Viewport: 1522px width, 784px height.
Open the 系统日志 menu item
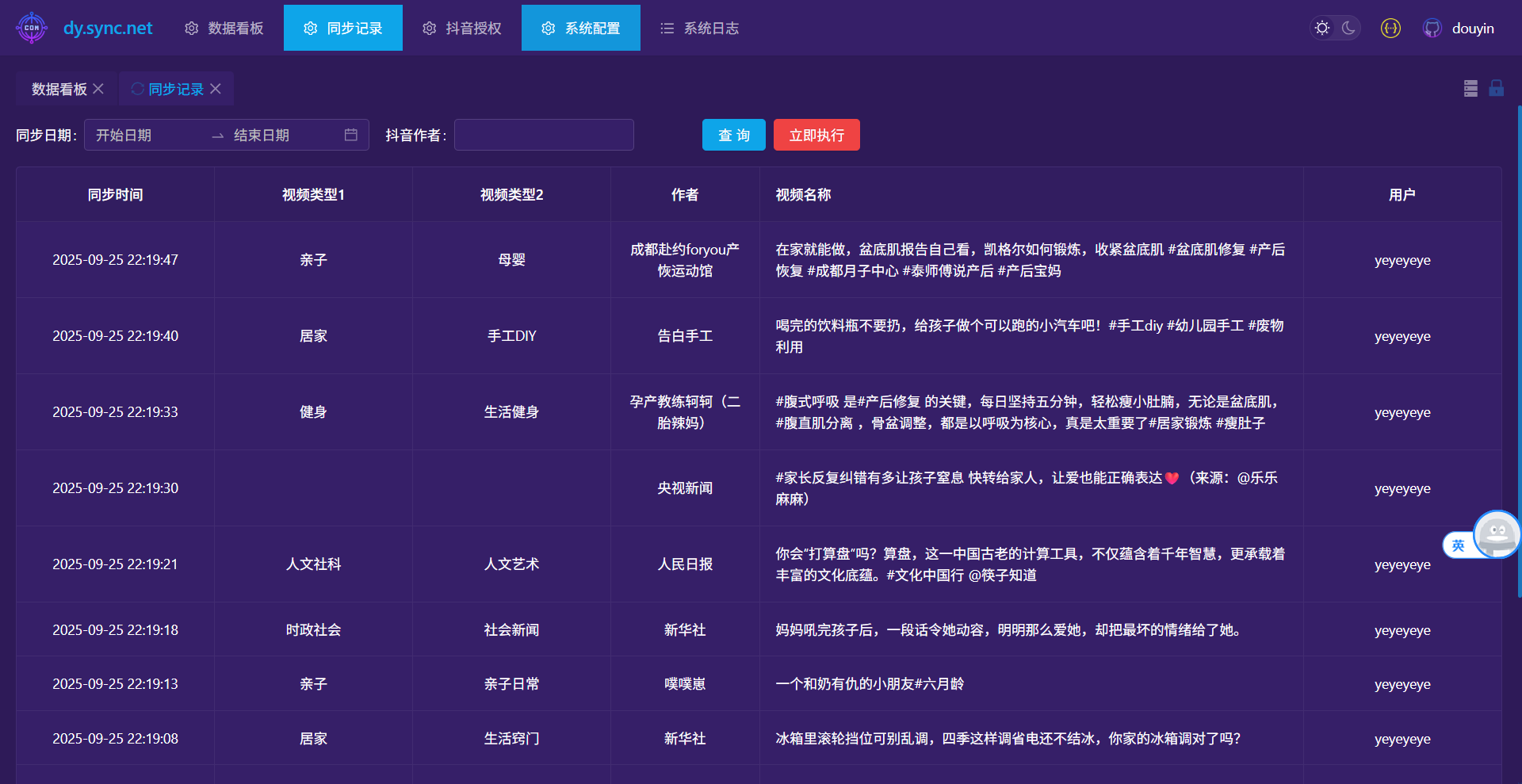(x=700, y=28)
